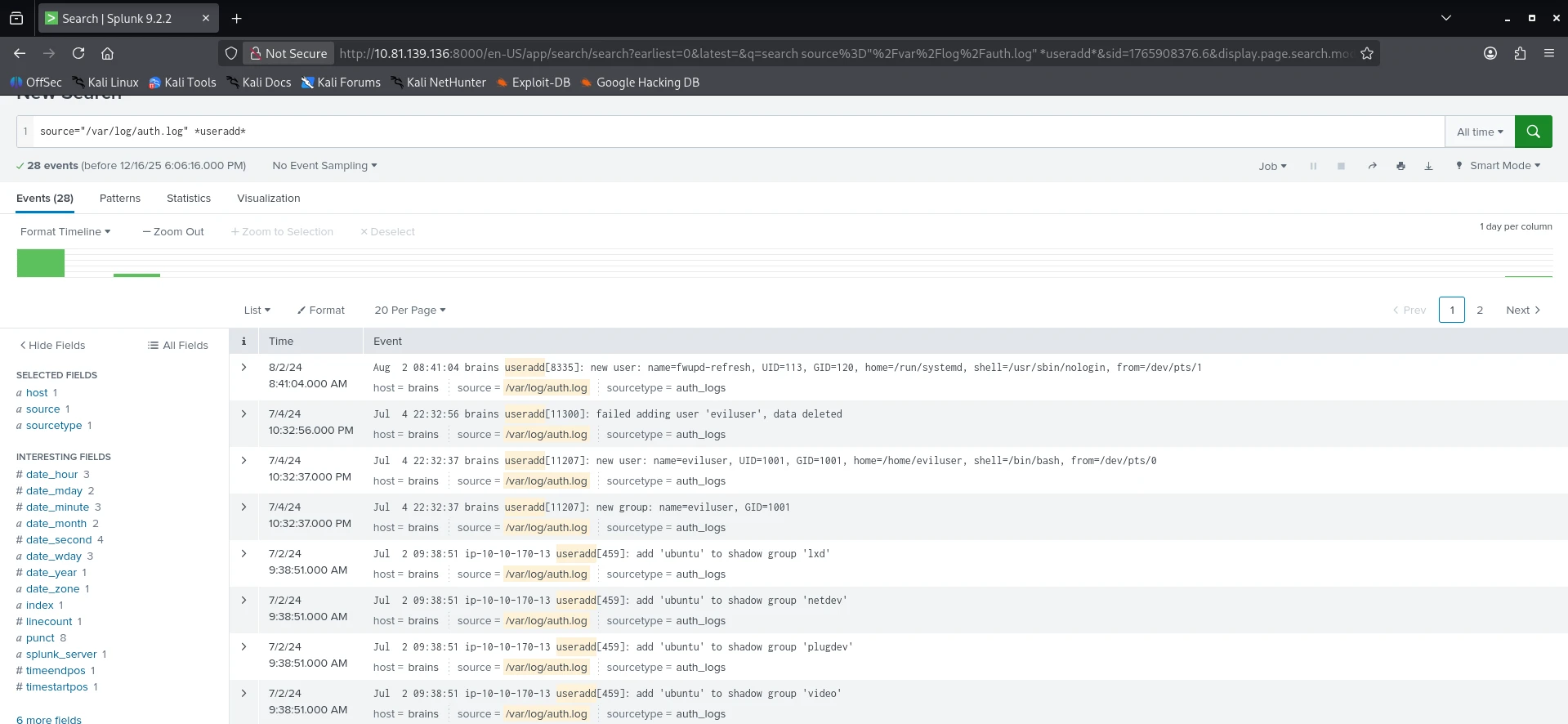Image resolution: width=1568 pixels, height=724 pixels.
Task: Open the browser extensions icon
Action: (x=1520, y=53)
